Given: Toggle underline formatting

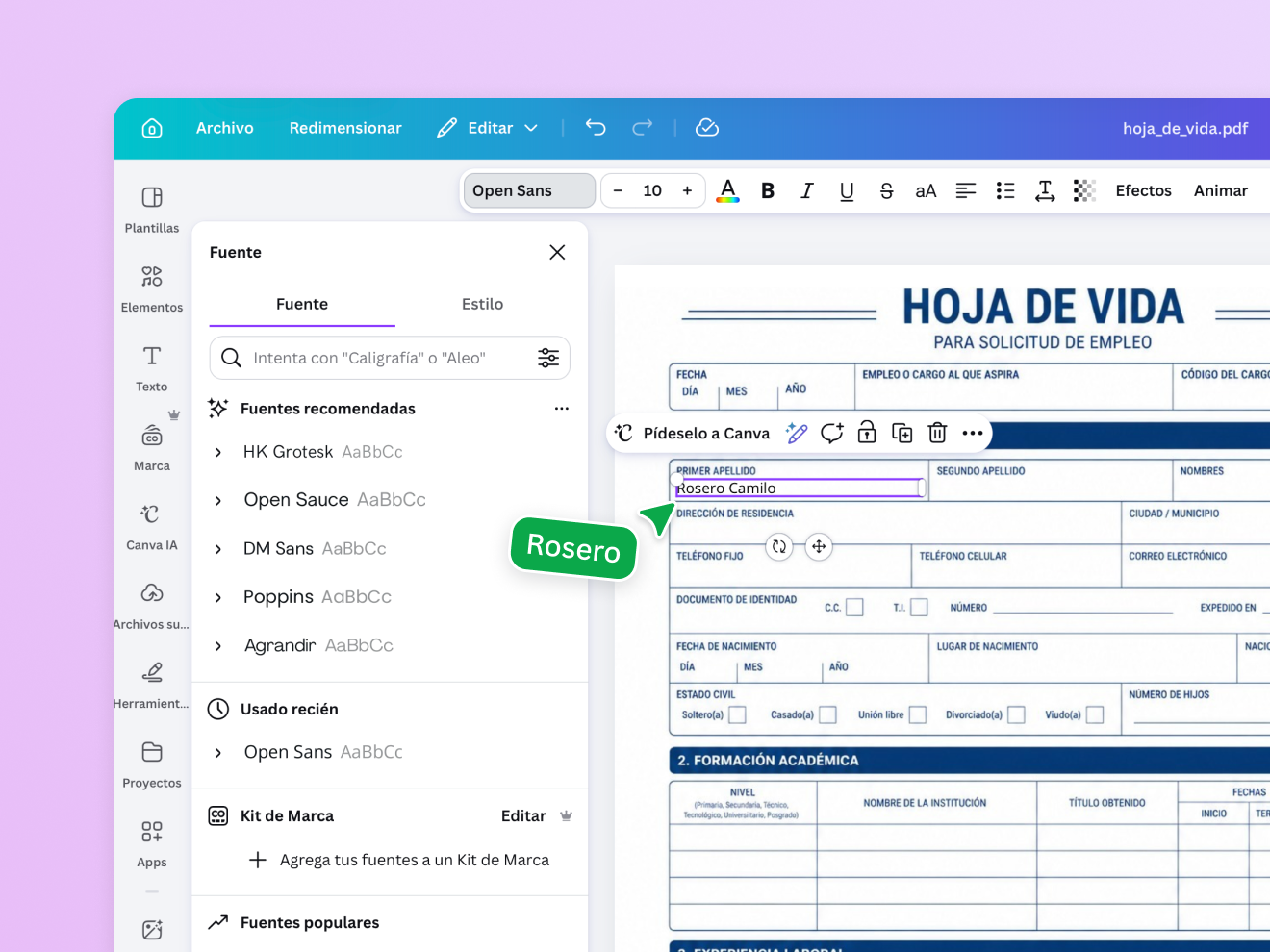Looking at the screenshot, I should click(847, 190).
